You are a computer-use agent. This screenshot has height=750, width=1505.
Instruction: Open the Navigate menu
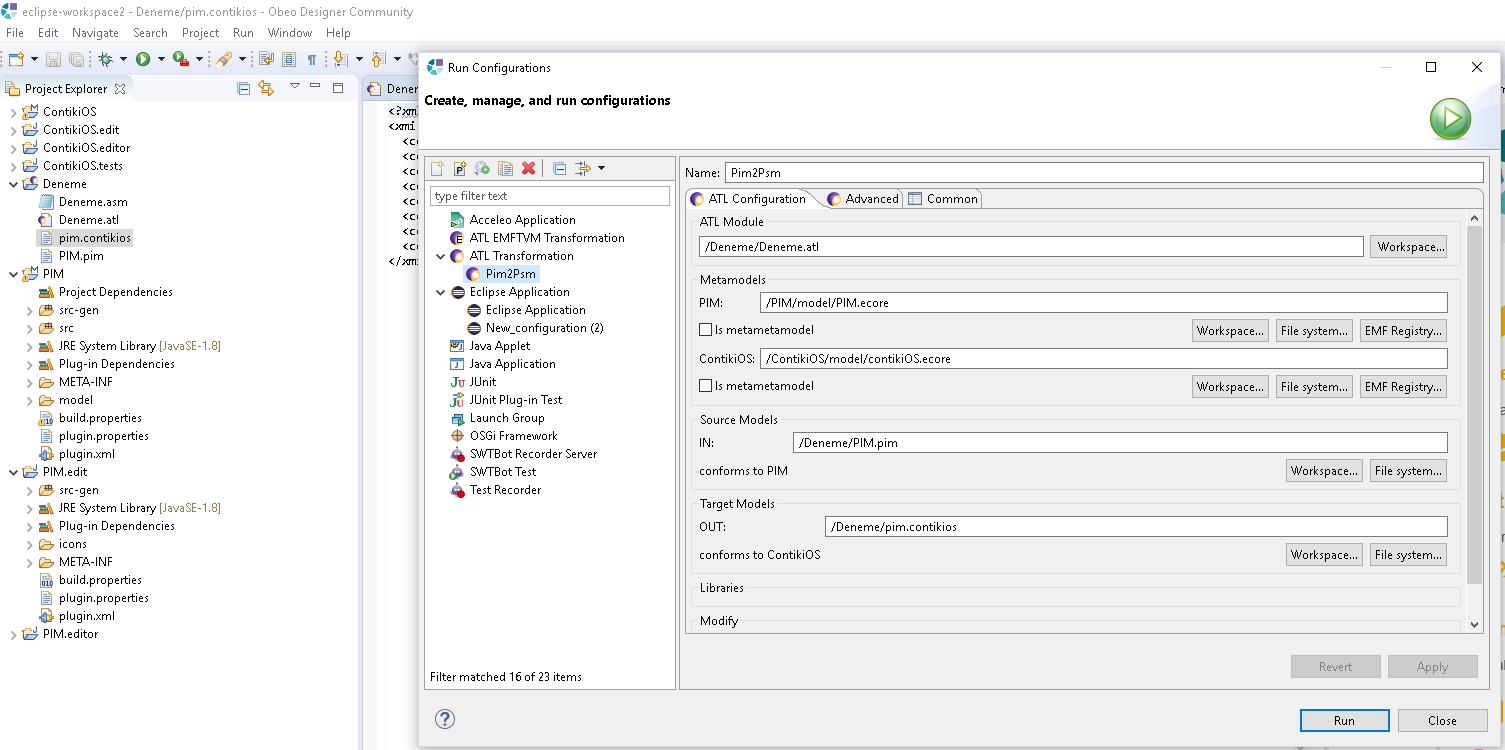[95, 33]
